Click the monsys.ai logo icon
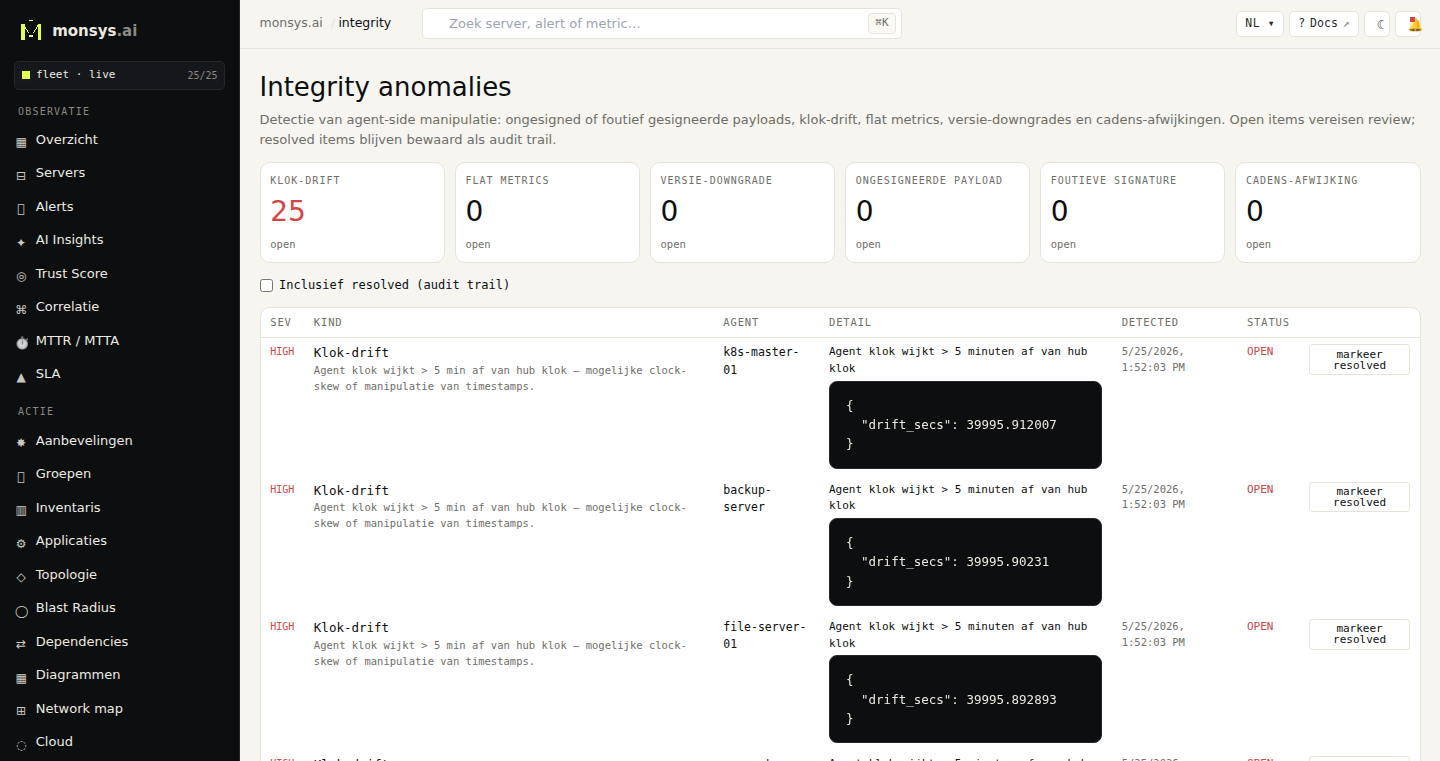This screenshot has width=1440, height=761. tap(31, 30)
